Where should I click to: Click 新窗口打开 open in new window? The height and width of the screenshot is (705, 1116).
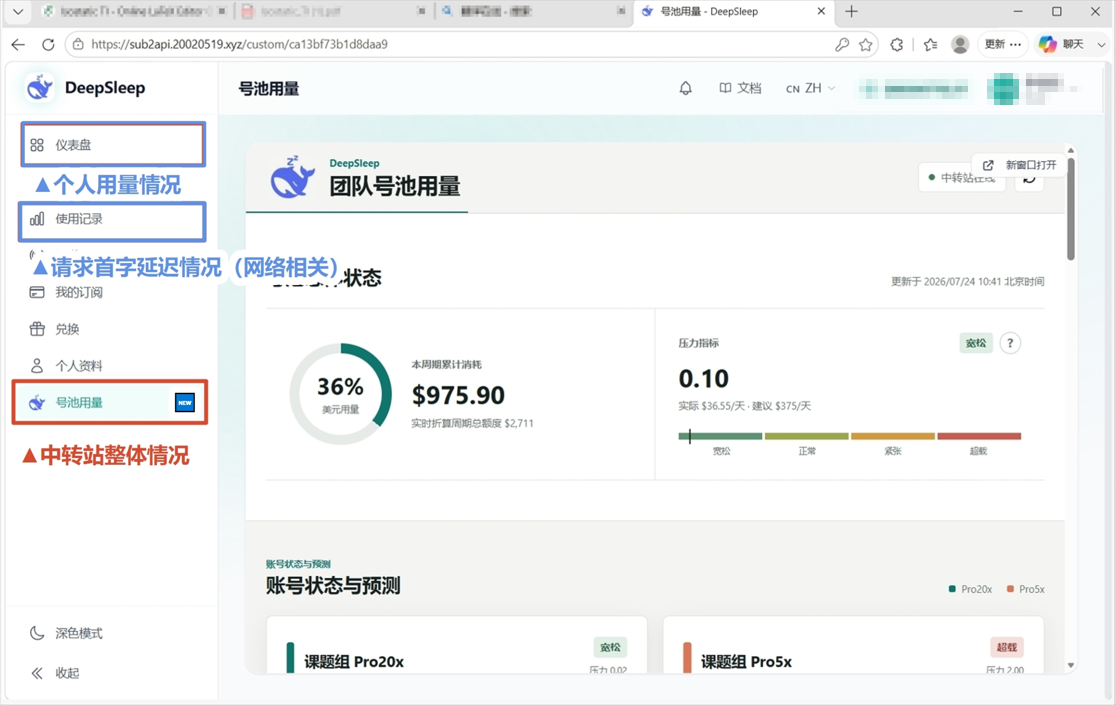coord(1019,165)
